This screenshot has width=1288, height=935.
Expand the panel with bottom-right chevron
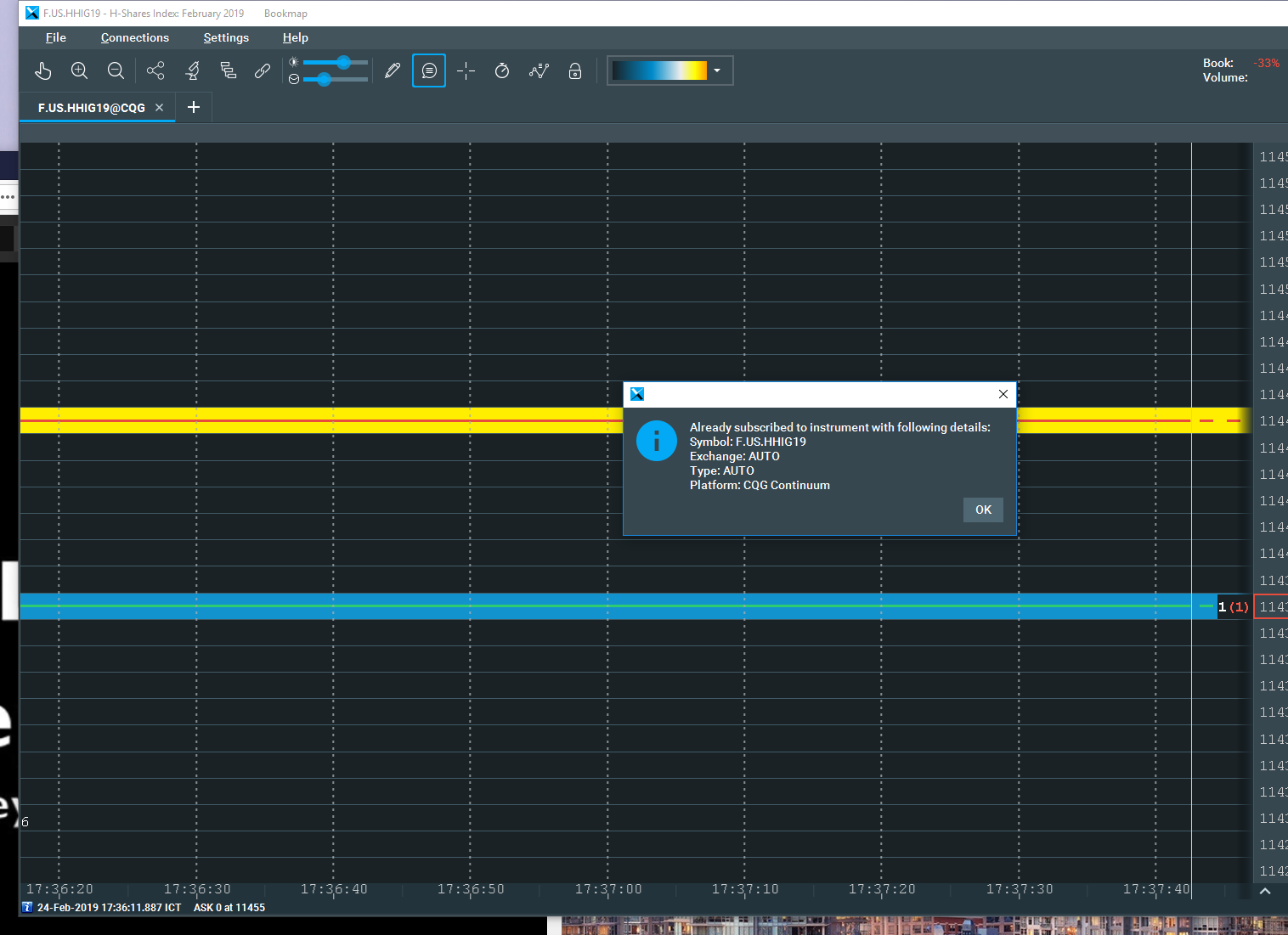[x=1265, y=891]
